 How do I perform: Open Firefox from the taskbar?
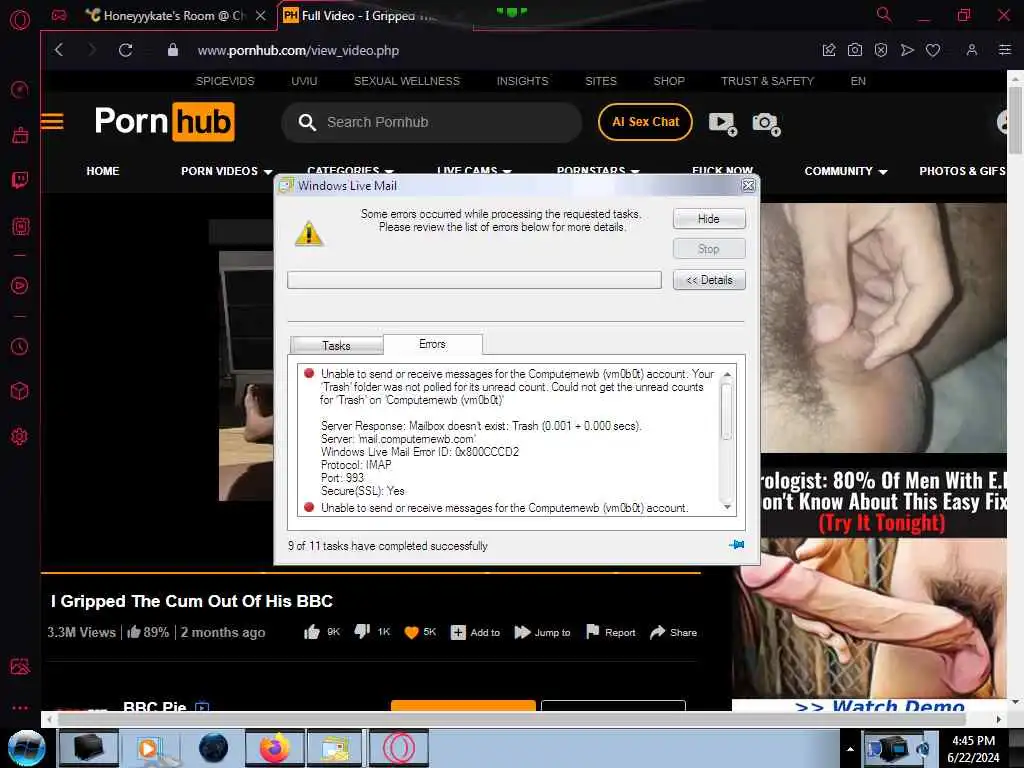tap(275, 748)
